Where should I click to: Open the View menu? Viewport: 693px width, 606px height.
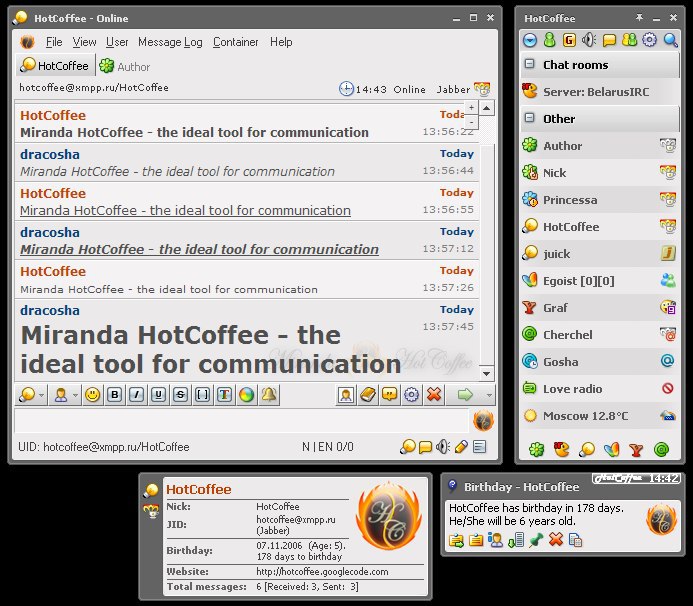84,42
